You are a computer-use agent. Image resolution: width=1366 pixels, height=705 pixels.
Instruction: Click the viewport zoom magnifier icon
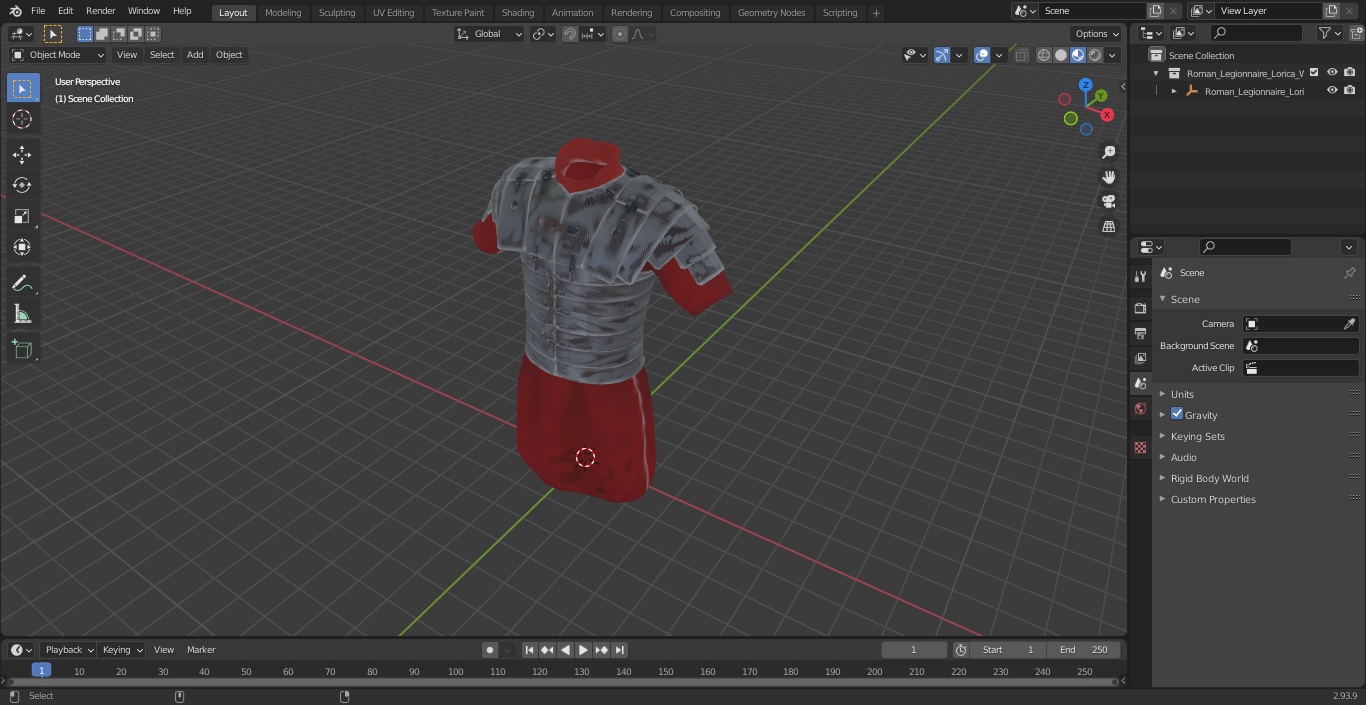(x=1108, y=152)
